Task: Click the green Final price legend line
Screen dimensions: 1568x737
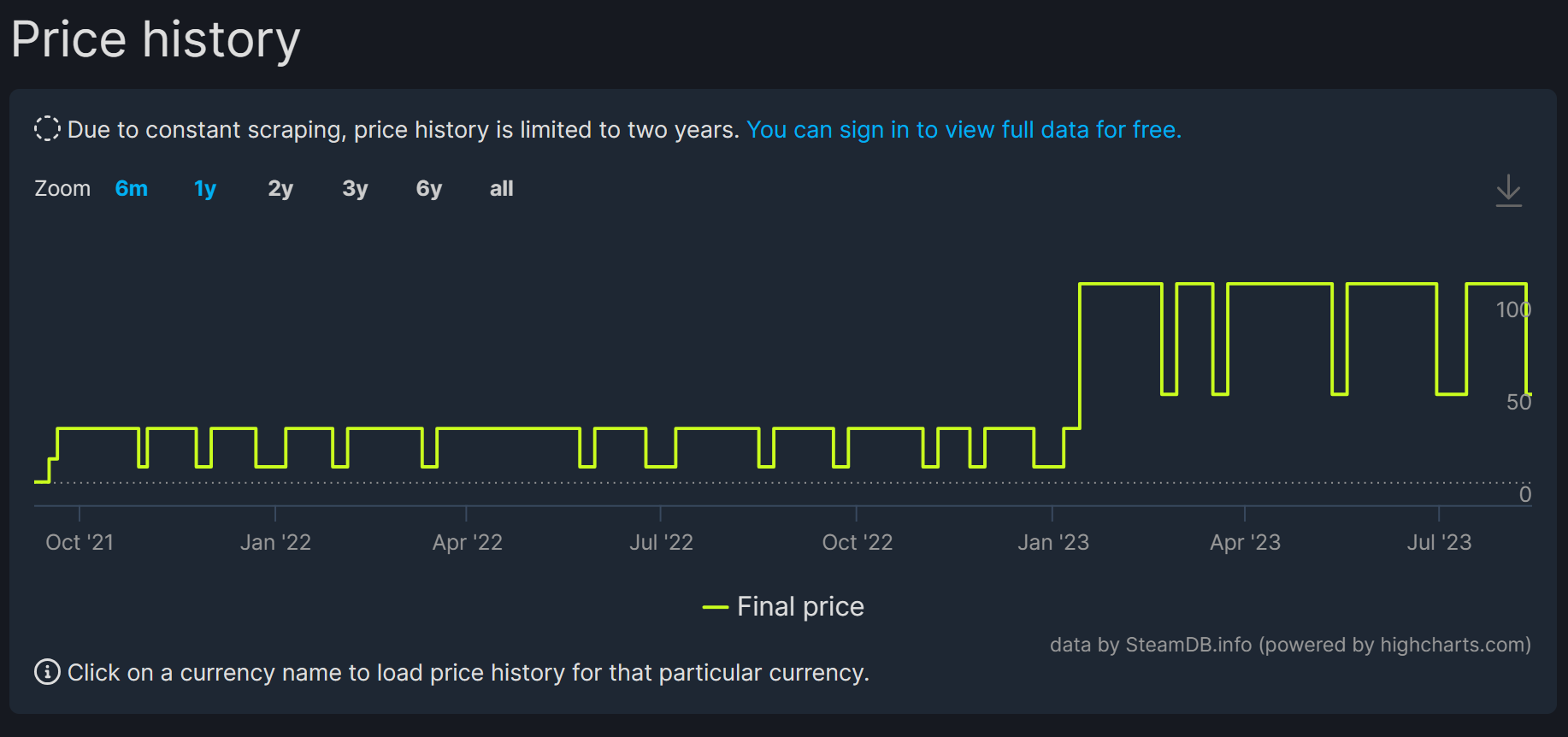Action: [x=715, y=608]
